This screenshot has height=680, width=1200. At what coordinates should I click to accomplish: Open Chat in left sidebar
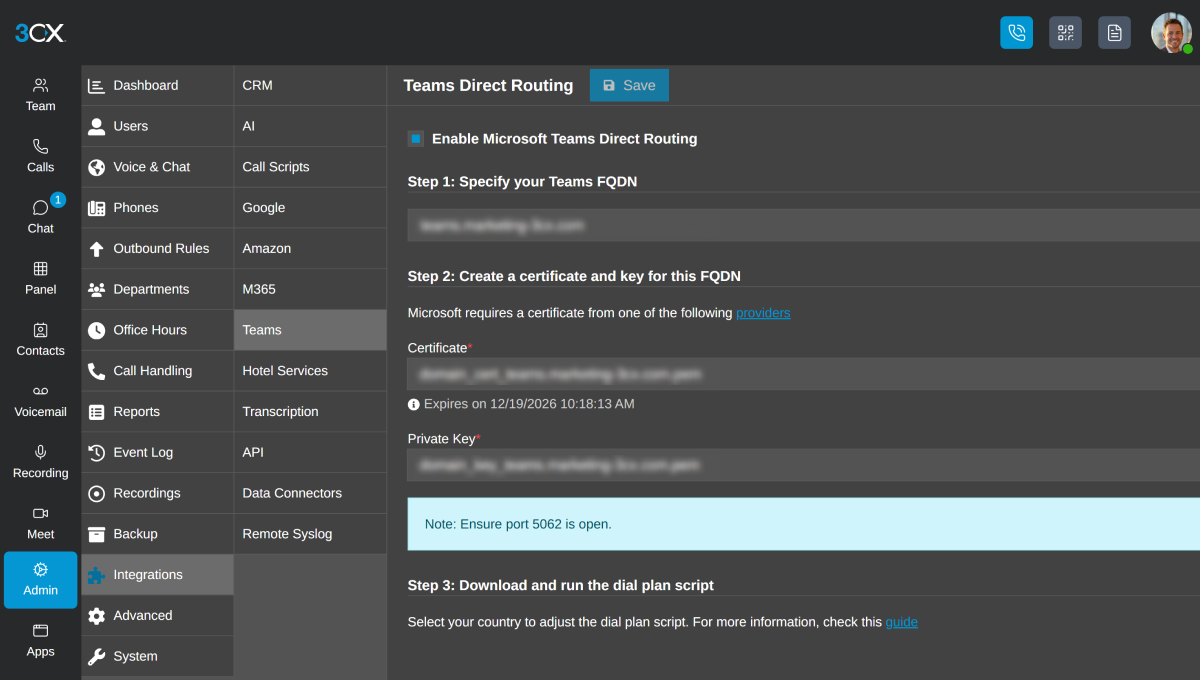click(x=40, y=217)
